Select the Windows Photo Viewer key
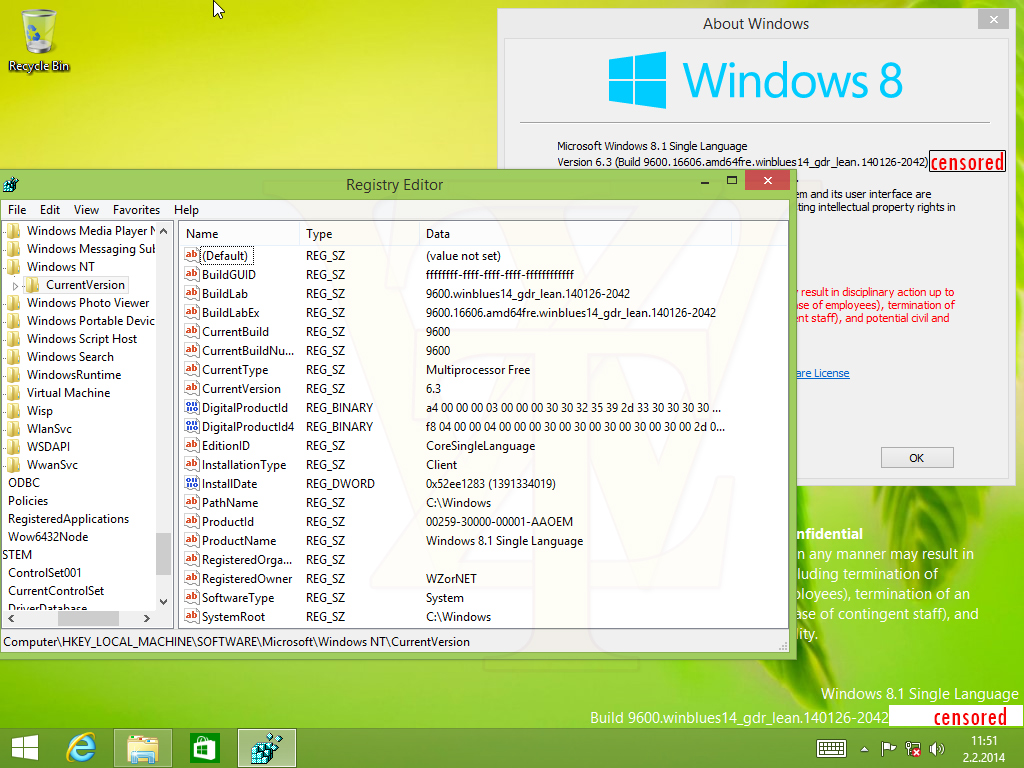Image resolution: width=1024 pixels, height=768 pixels. (x=88, y=303)
